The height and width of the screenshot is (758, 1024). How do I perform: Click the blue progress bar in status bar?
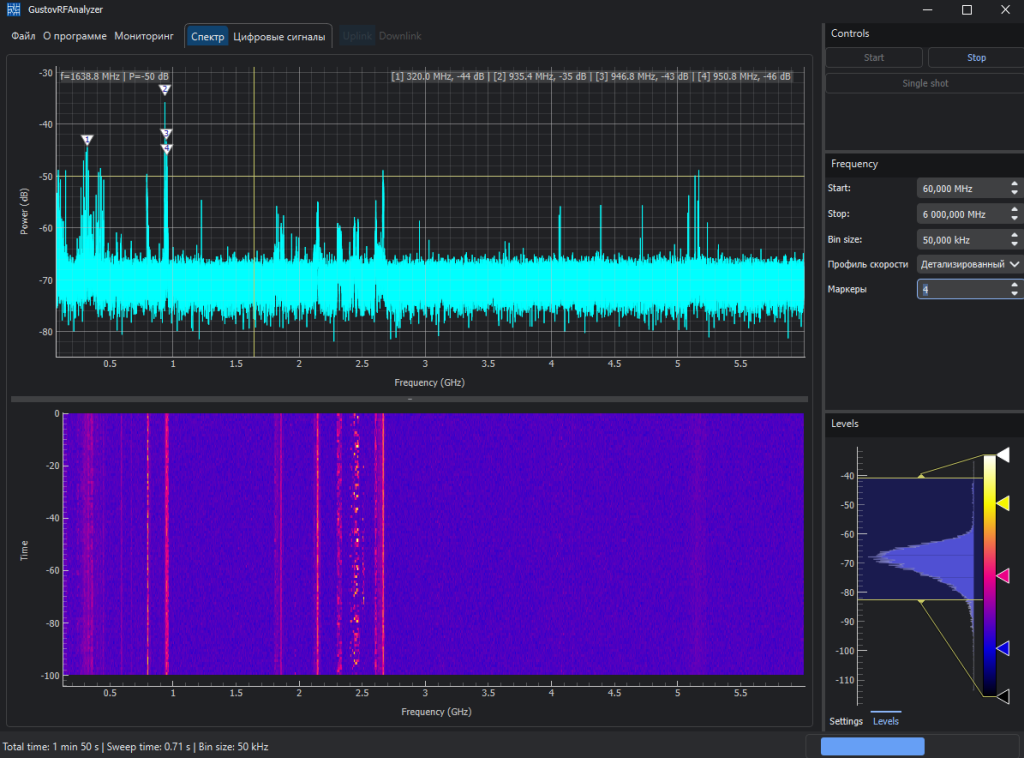[872, 746]
